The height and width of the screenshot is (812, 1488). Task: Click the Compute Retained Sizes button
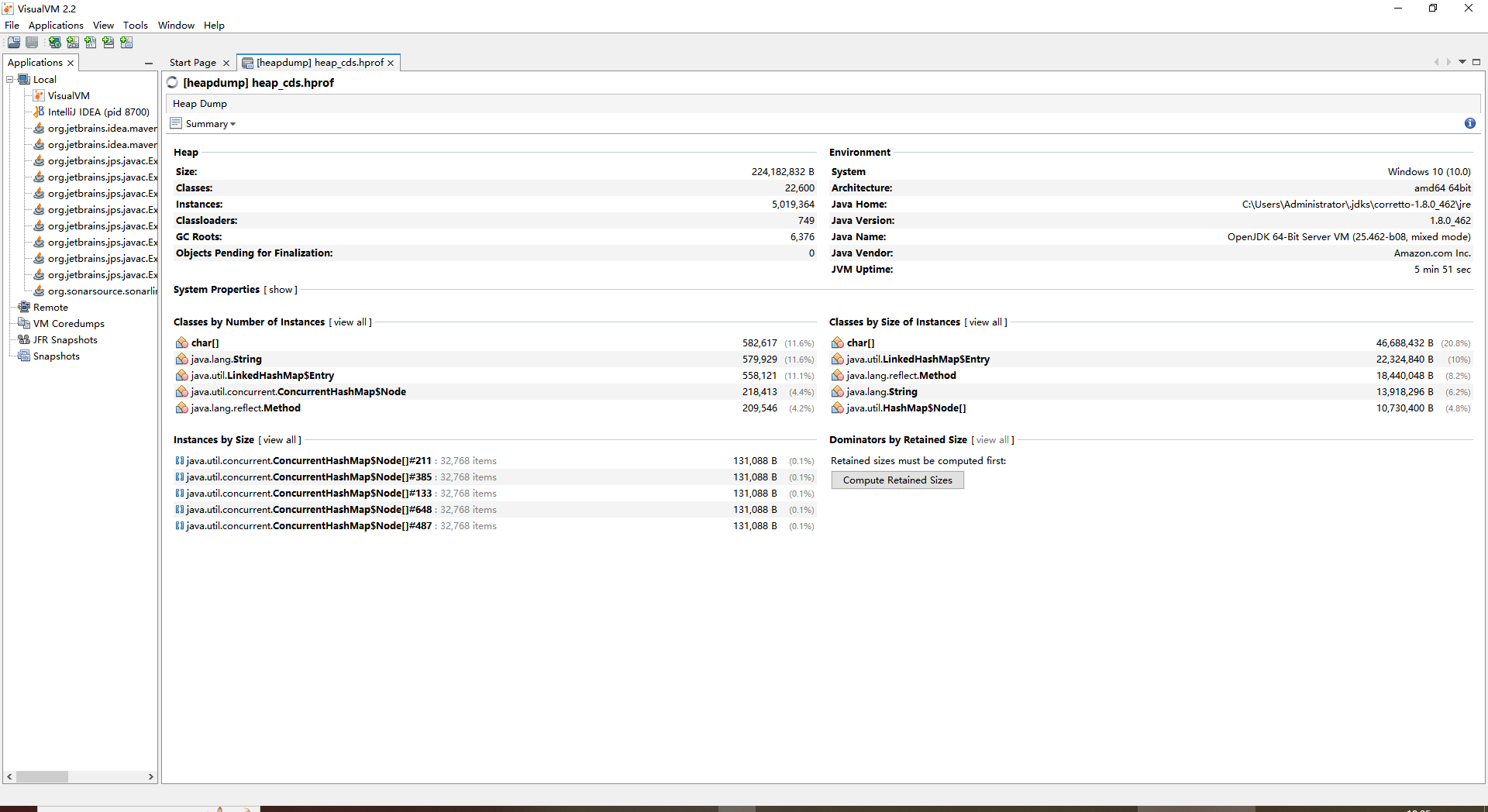point(897,480)
